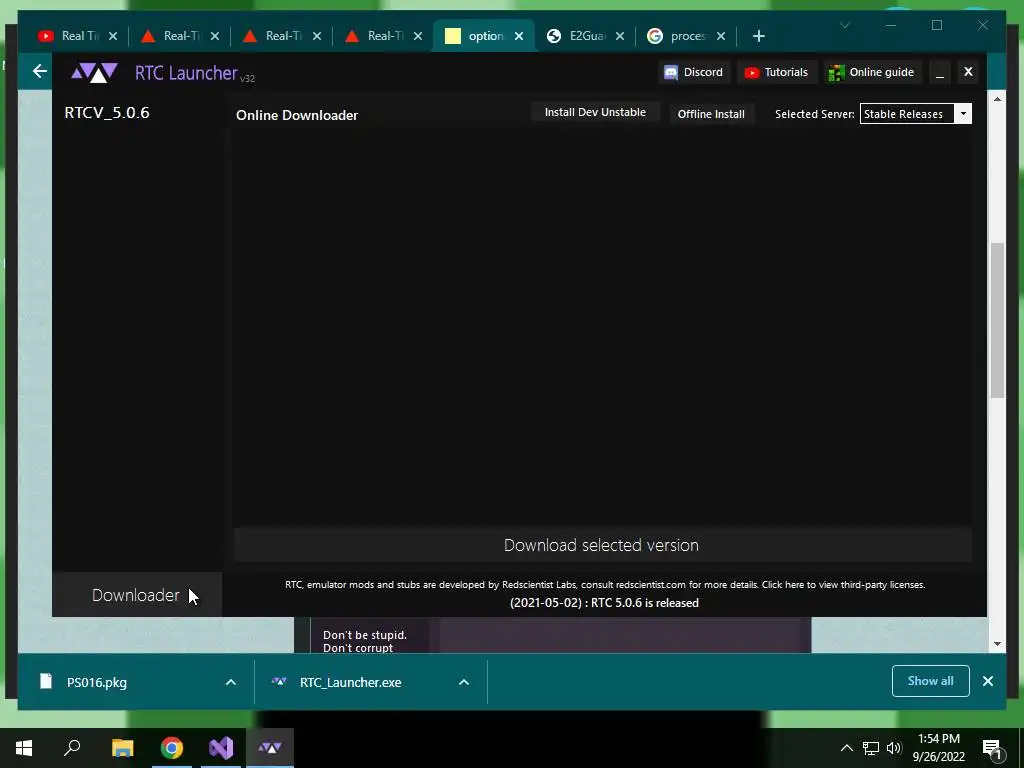Open File Explorer from taskbar

click(122, 748)
